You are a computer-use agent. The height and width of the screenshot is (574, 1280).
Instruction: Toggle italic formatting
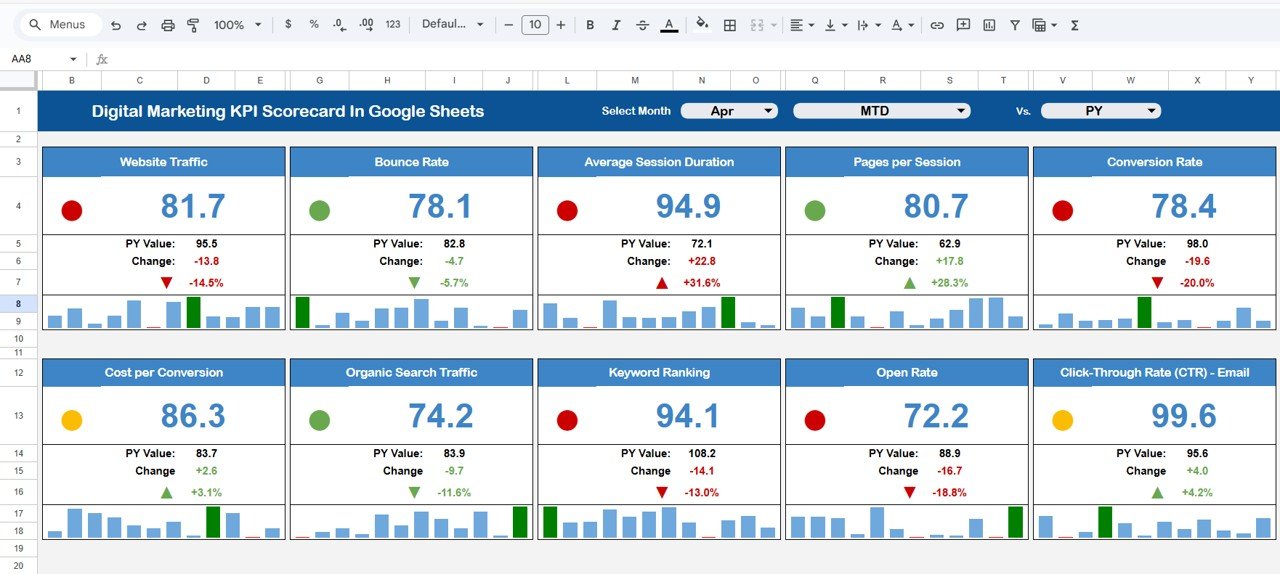tap(616, 25)
